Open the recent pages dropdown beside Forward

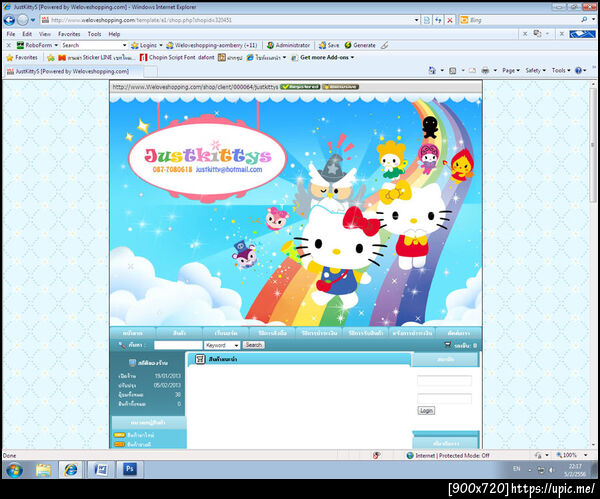coord(33,20)
